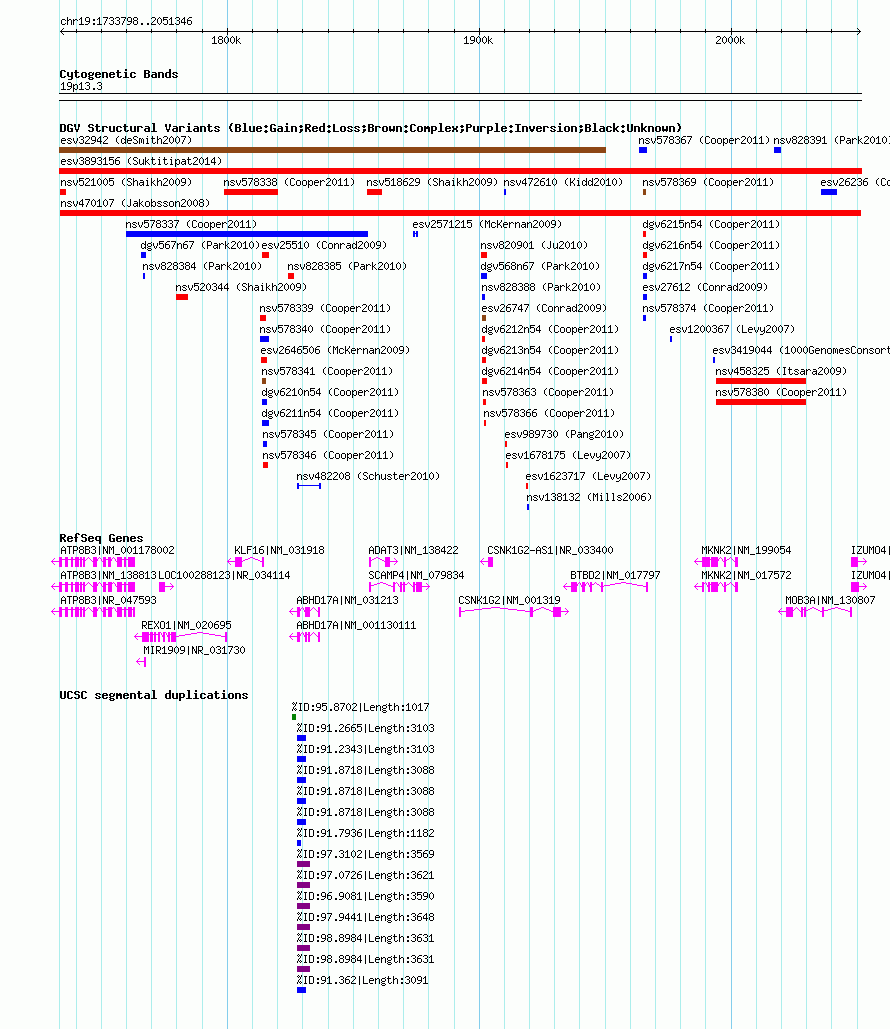Viewport: 890px width, 1029px height.
Task: Click the MKNK2|NM_017572 gene label
Action: coord(746,576)
